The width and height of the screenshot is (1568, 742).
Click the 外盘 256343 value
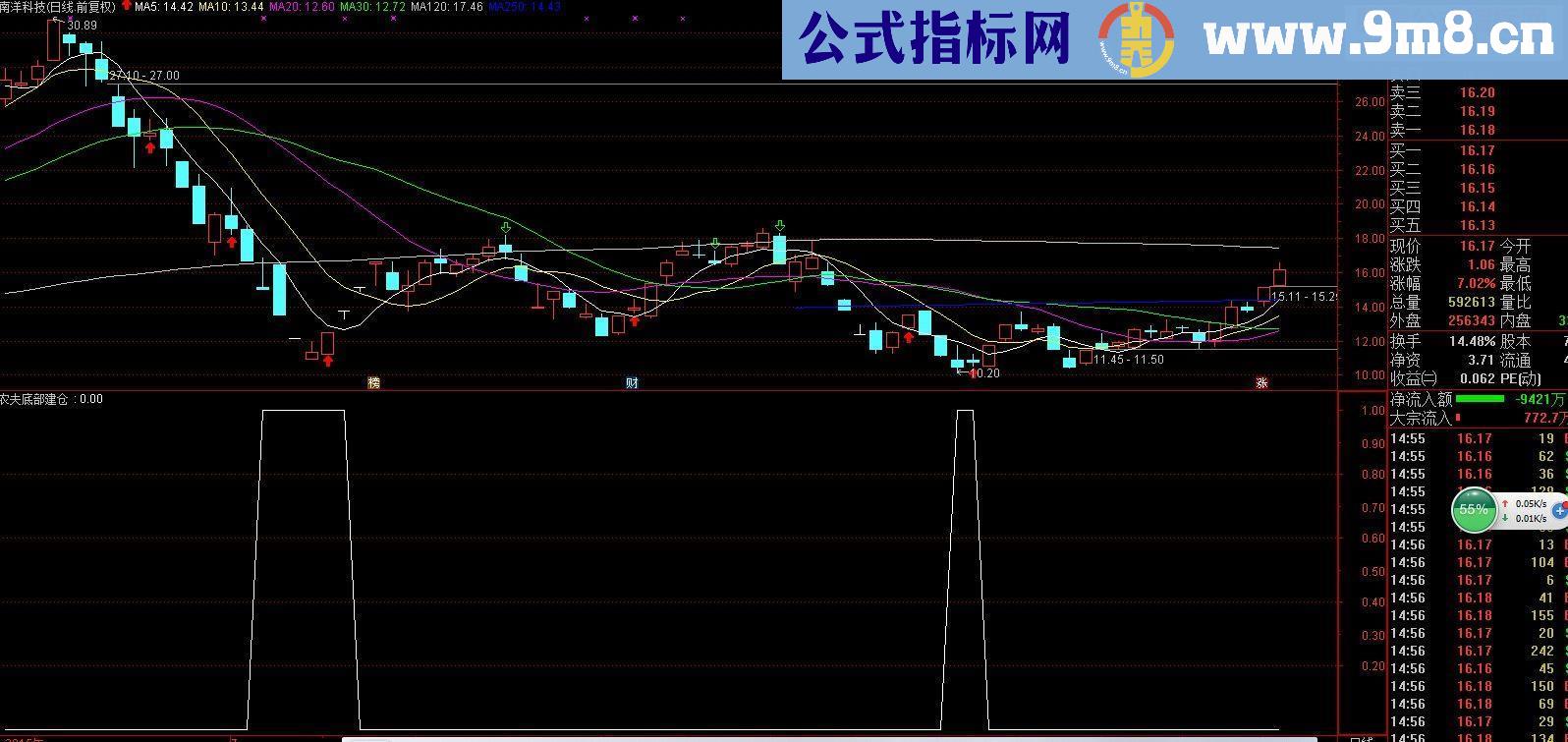1471,321
